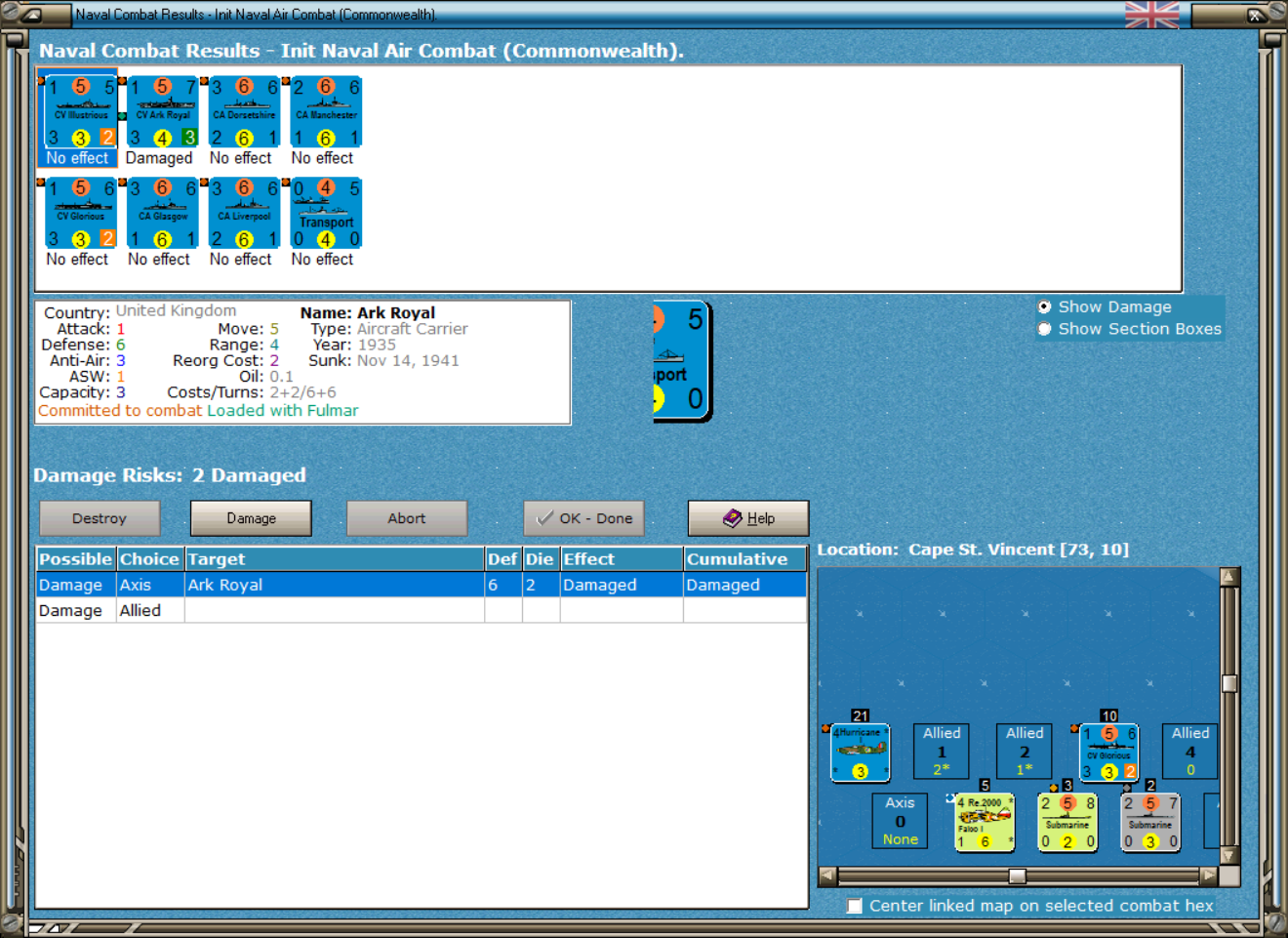Select the Allied 2 section box

[x=1025, y=751]
